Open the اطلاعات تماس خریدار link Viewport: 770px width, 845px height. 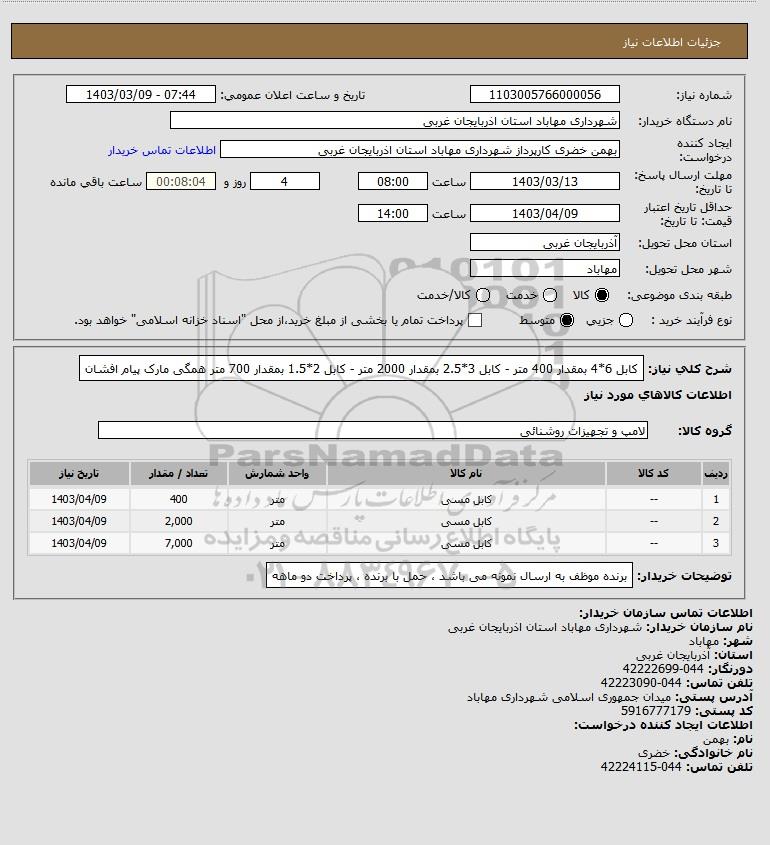tap(162, 150)
